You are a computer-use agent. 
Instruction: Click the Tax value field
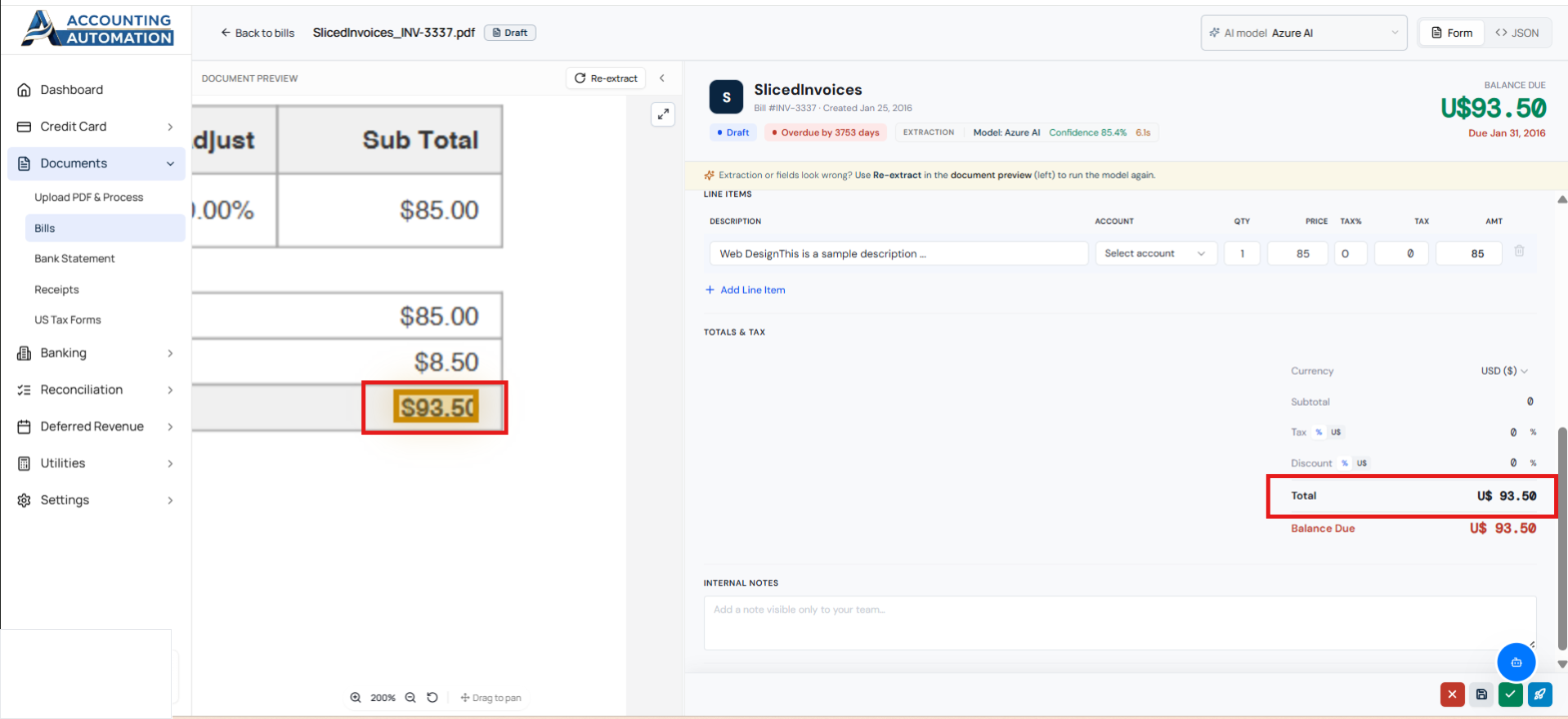[x=1513, y=432]
